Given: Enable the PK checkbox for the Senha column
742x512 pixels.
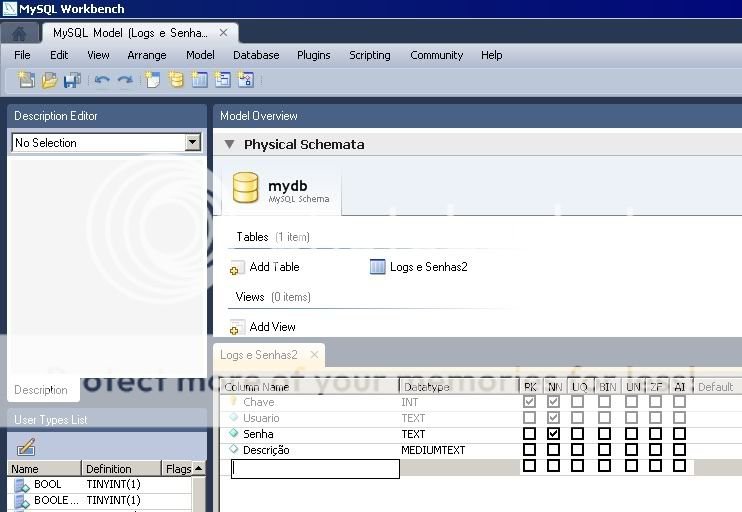Looking at the screenshot, I should click(529, 434).
